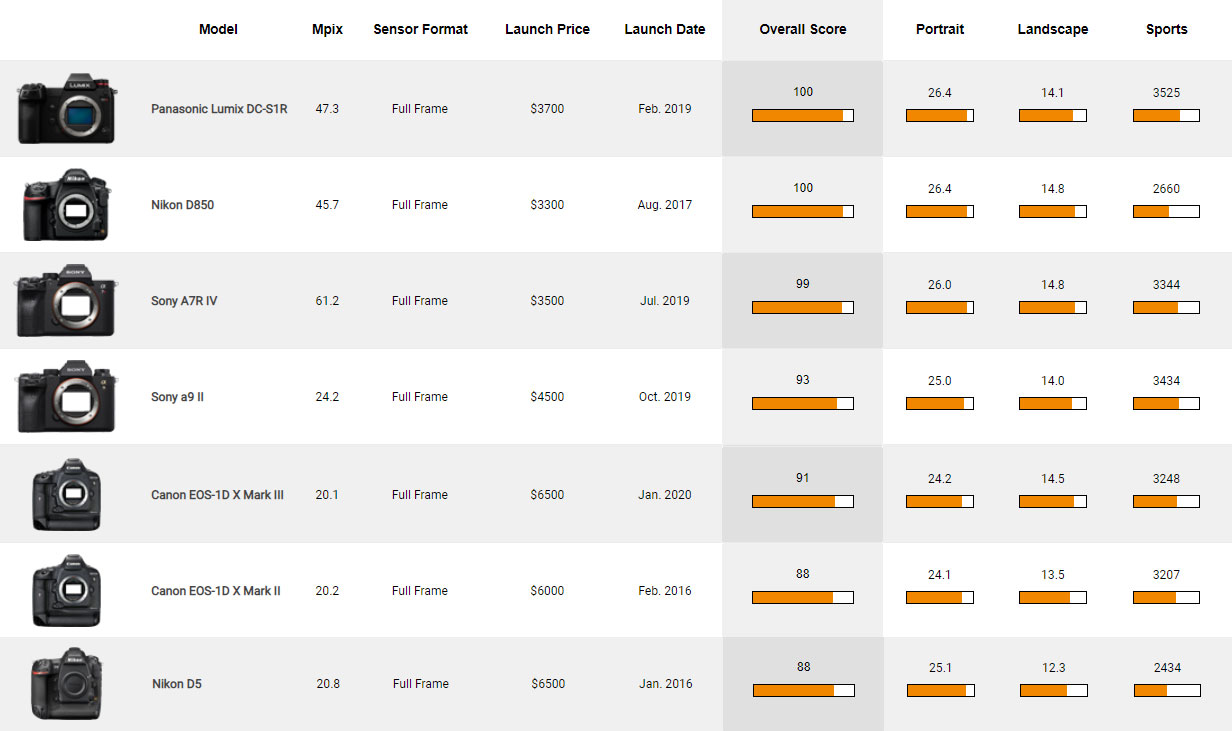The height and width of the screenshot is (731, 1232).
Task: Click the Canon EOS-1D X Mark III photo
Action: coord(67,494)
